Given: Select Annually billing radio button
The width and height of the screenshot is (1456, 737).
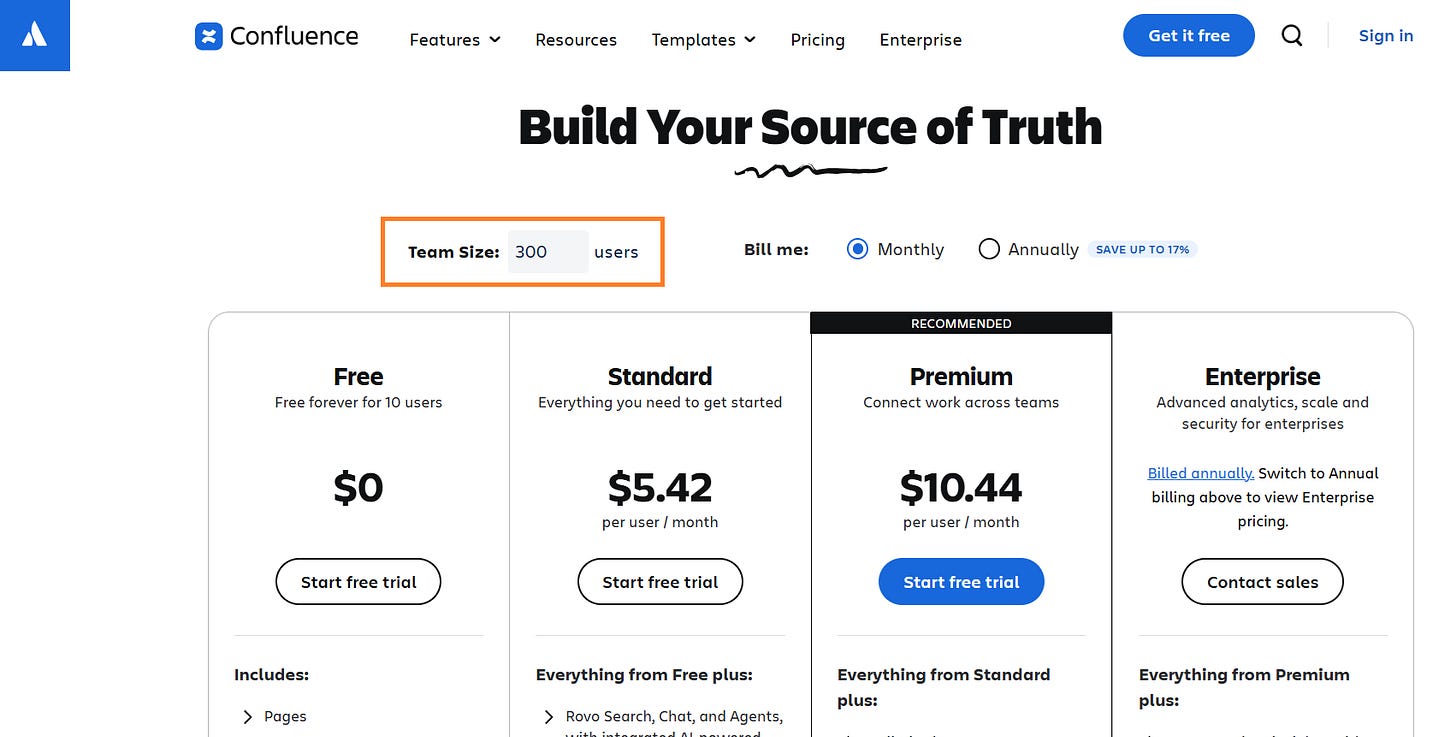Looking at the screenshot, I should 989,249.
